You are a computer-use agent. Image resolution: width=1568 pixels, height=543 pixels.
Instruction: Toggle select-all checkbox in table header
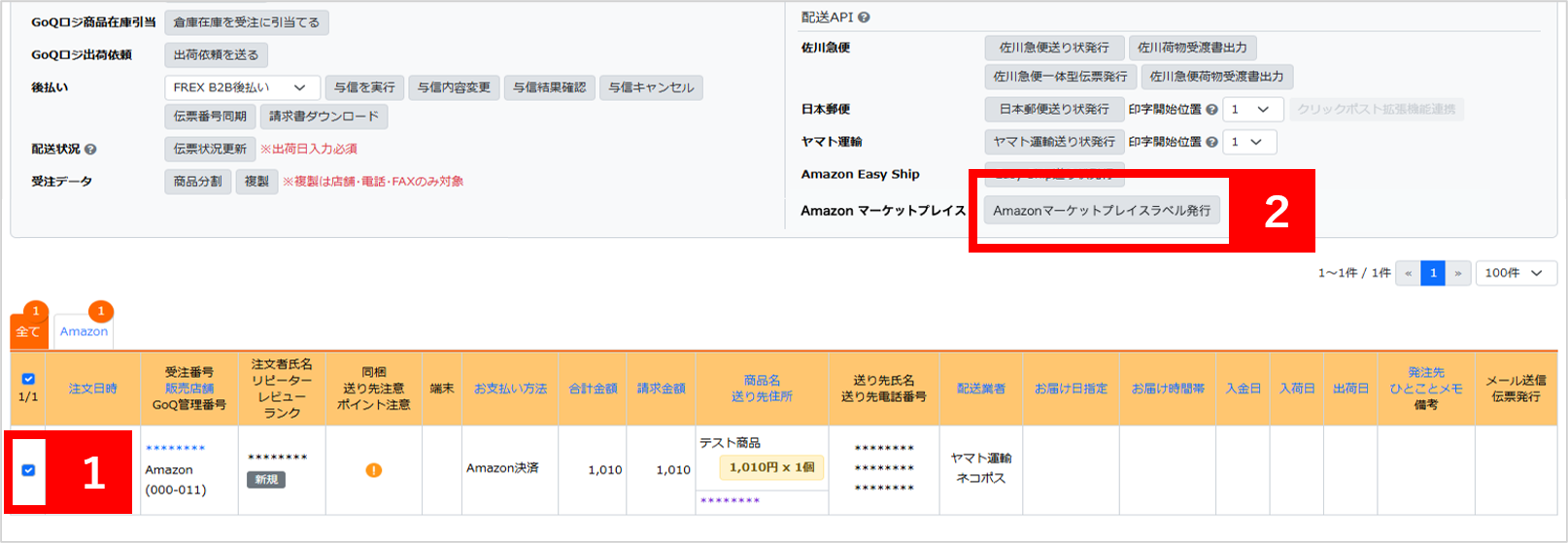(x=28, y=379)
